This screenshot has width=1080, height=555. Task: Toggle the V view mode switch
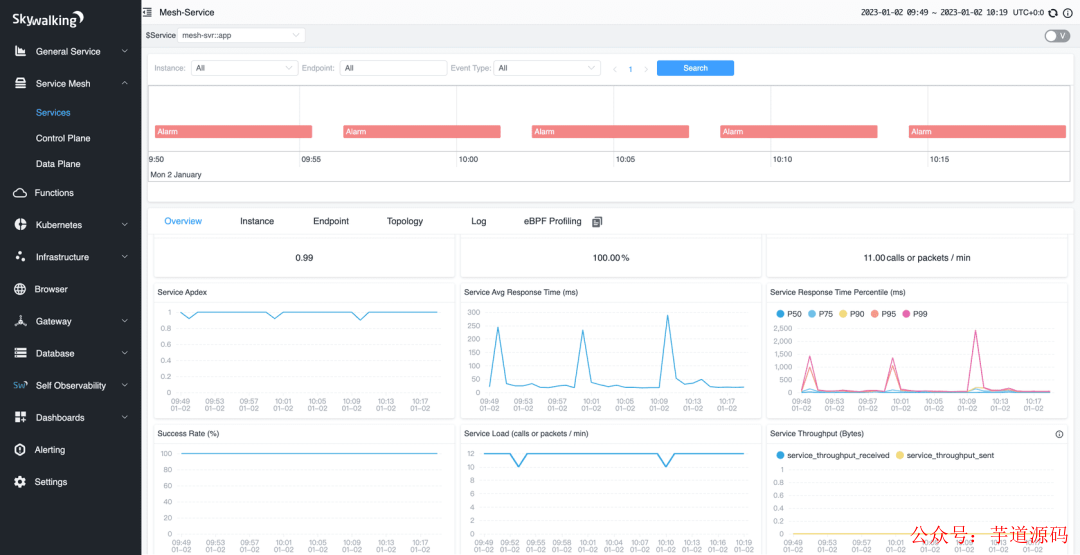click(1057, 36)
